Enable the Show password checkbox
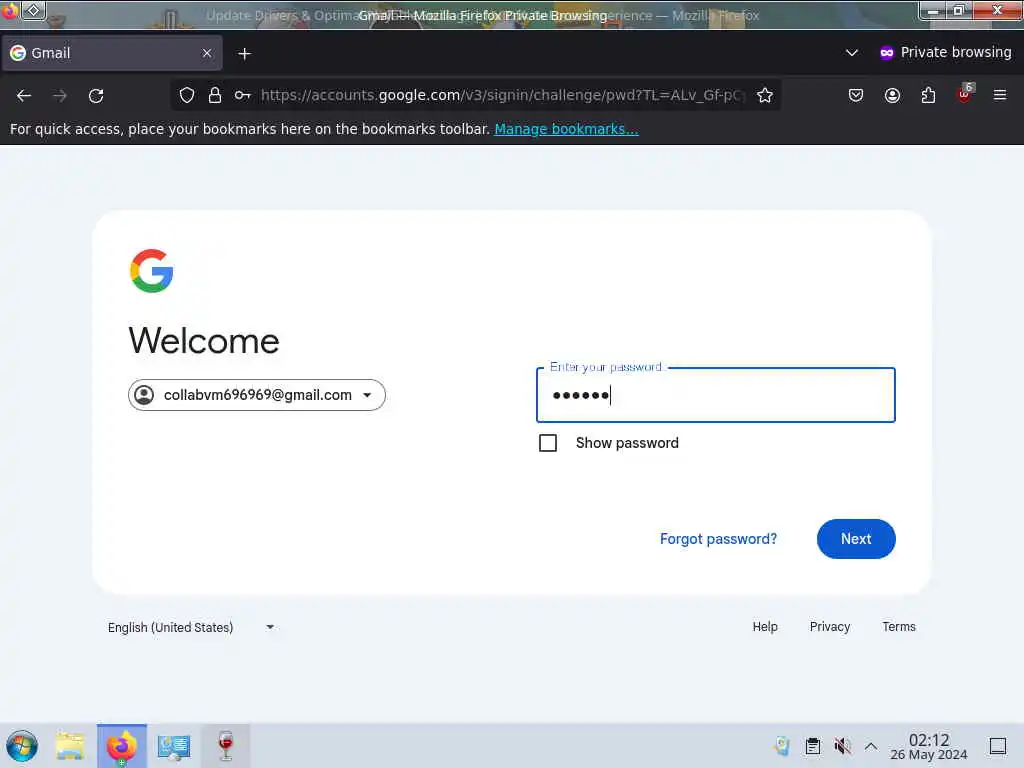The height and width of the screenshot is (768, 1024). click(x=548, y=443)
